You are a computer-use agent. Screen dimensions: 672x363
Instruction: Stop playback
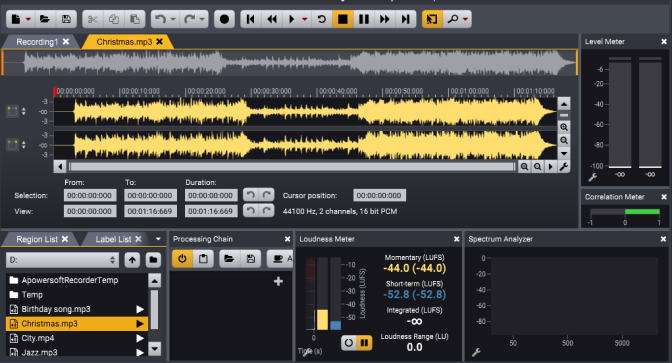343,19
